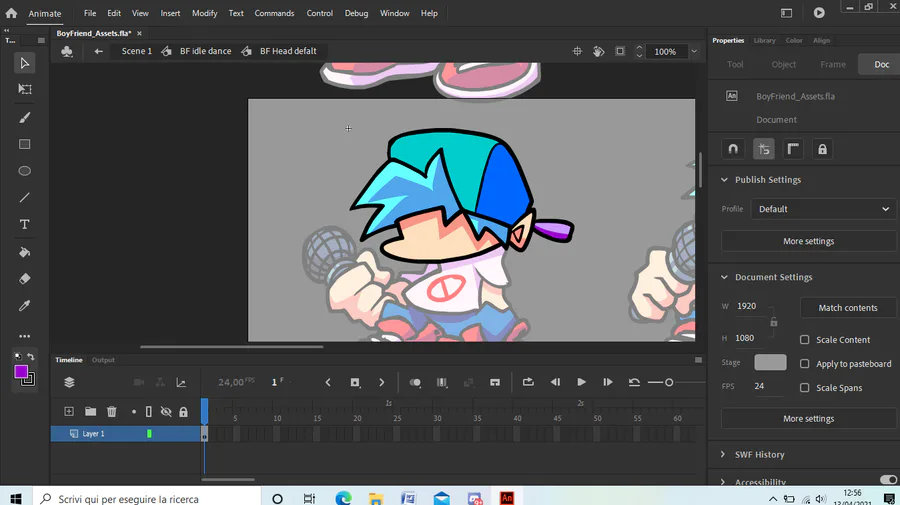The height and width of the screenshot is (505, 900).
Task: Click the insert keyframe icon
Action: 355,382
